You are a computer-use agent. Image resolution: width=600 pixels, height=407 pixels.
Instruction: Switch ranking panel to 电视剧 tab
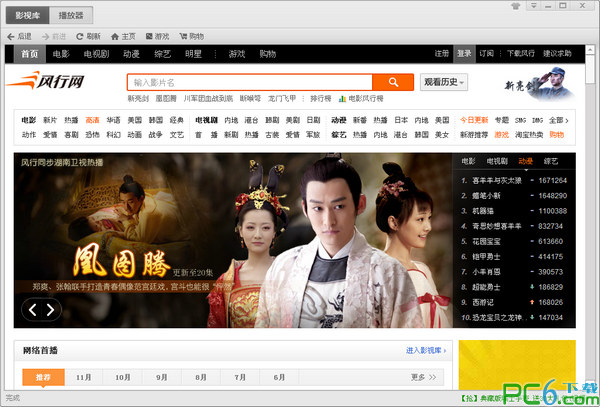tap(497, 161)
